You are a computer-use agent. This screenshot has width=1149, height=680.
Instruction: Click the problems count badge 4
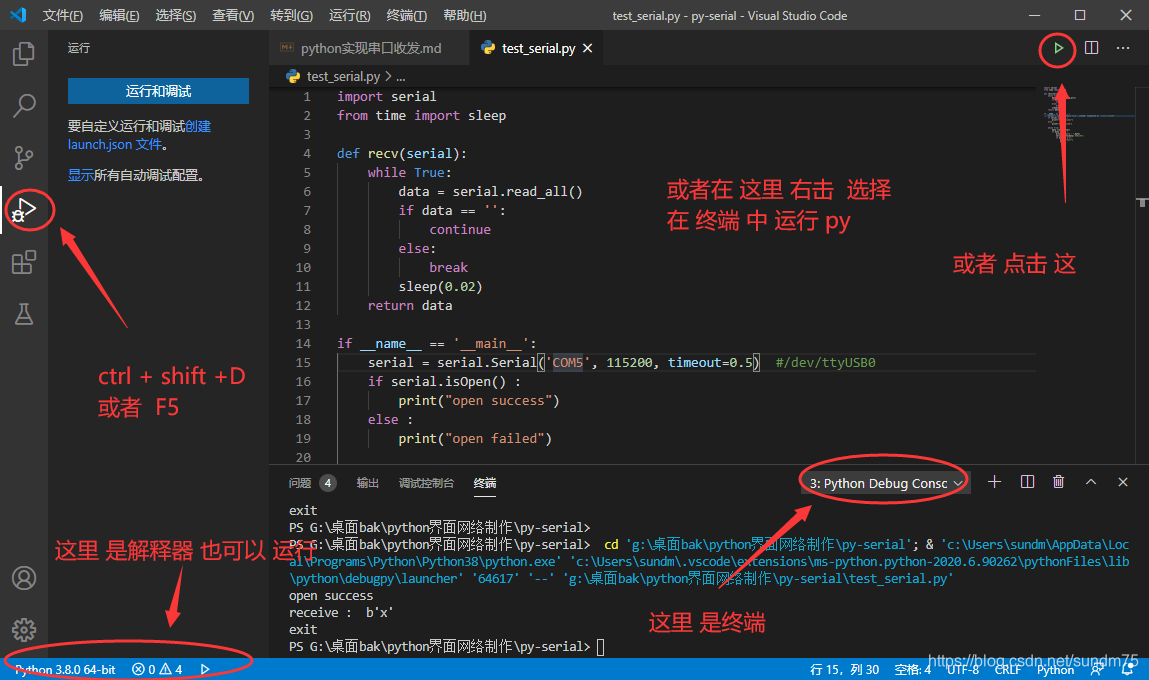(x=328, y=483)
